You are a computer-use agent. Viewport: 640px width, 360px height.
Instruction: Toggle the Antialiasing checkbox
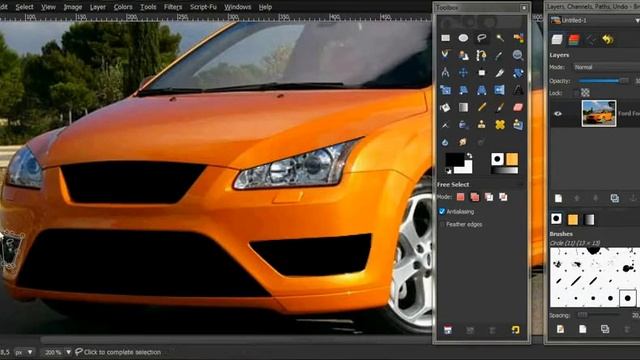coord(442,211)
